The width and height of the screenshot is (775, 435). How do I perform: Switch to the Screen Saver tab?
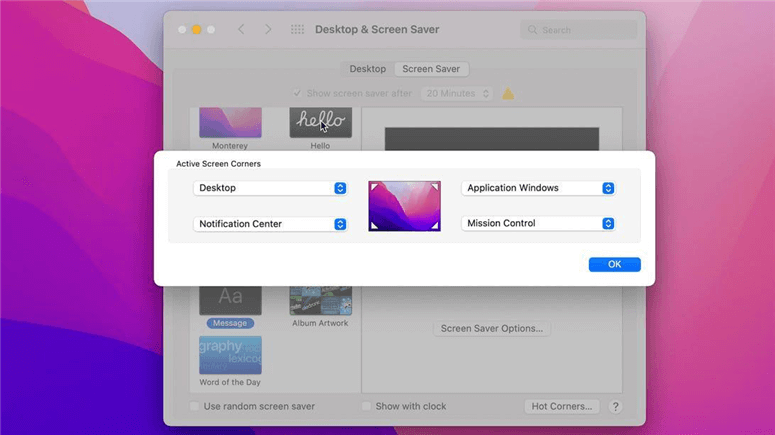point(431,69)
